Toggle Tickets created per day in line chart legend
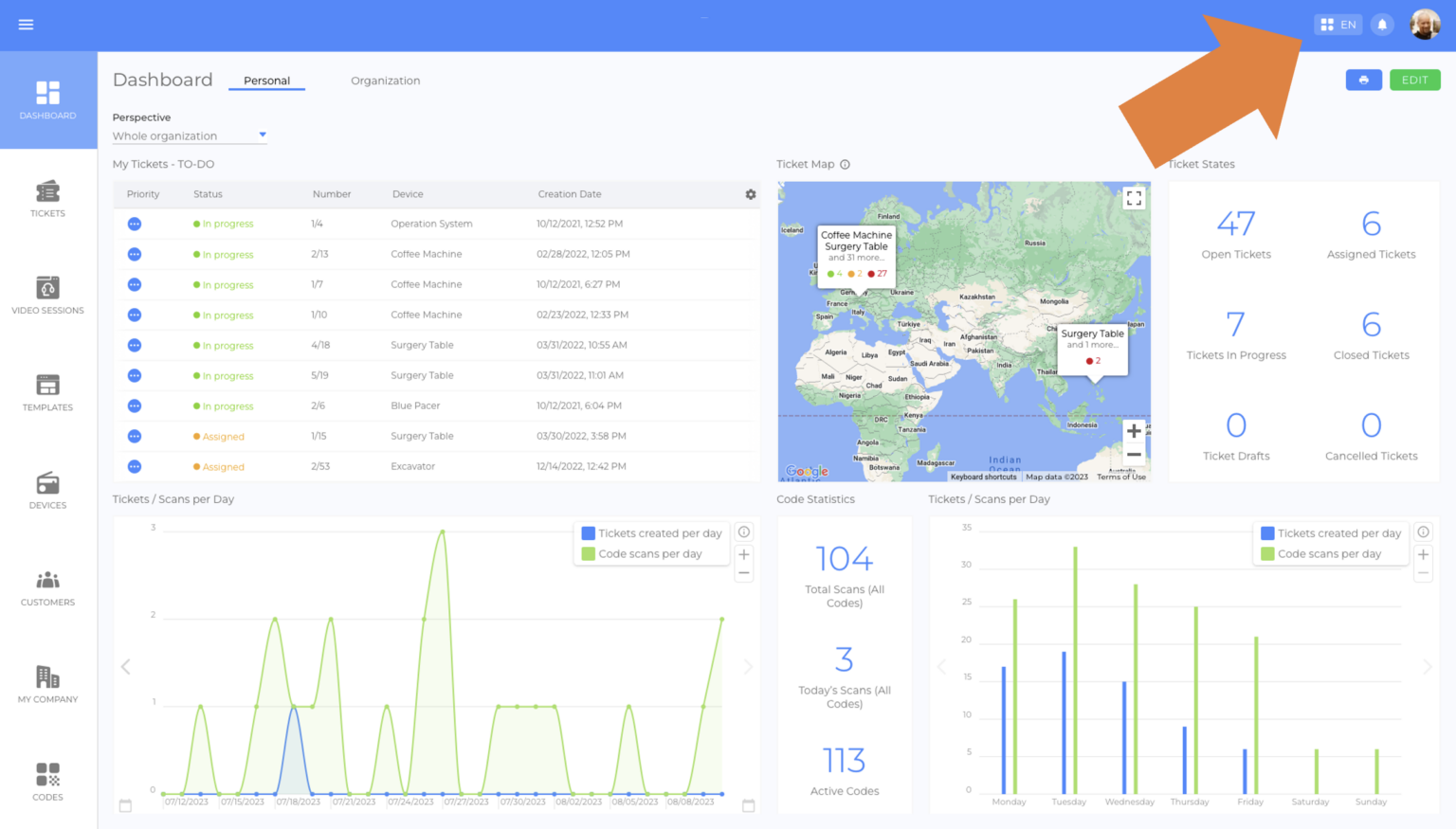The image size is (1456, 829). (651, 533)
